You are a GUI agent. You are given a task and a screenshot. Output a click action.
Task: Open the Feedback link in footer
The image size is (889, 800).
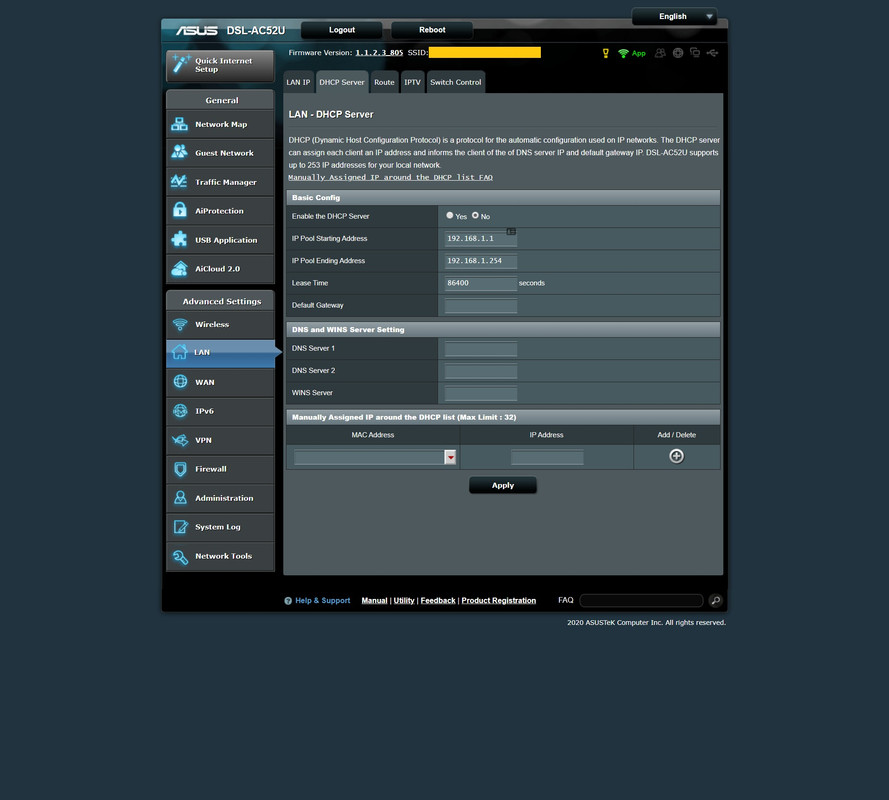[x=438, y=600]
